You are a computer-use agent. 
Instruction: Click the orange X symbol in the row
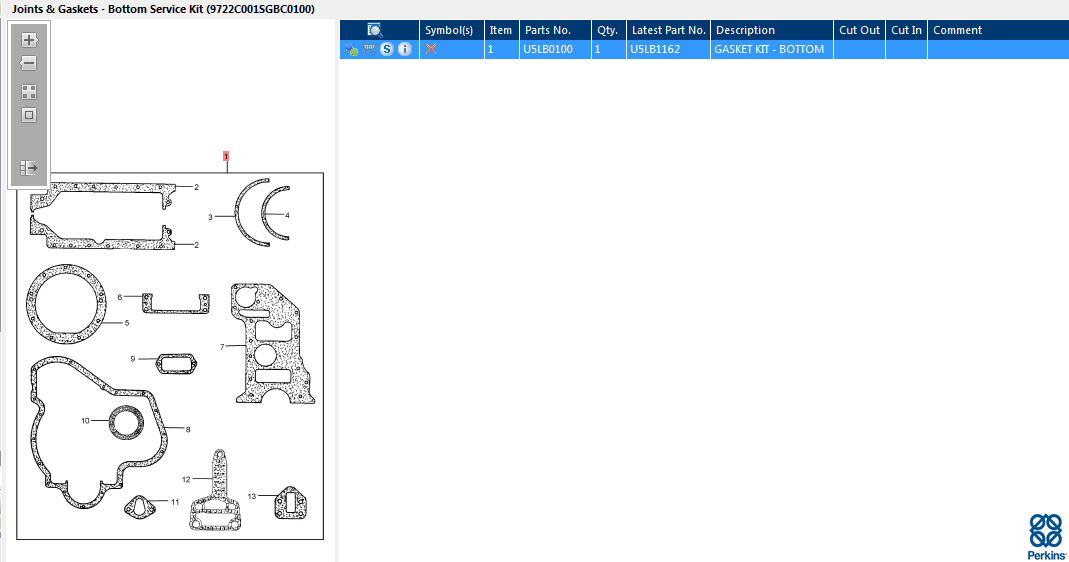pos(431,49)
